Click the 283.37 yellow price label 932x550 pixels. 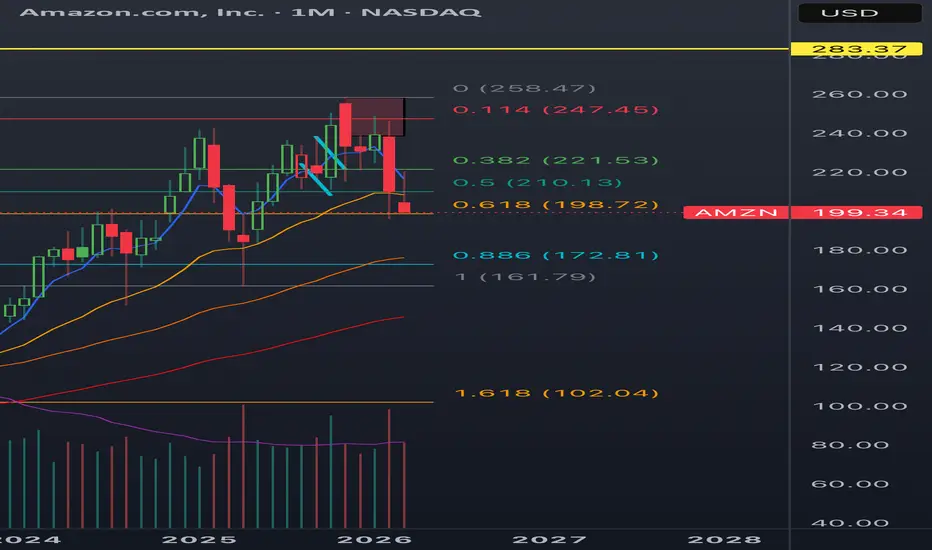(x=858, y=49)
